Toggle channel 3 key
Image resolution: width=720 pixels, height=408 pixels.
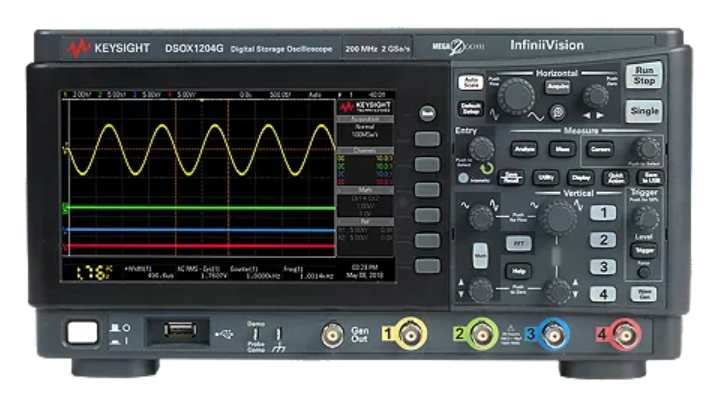tap(603, 267)
